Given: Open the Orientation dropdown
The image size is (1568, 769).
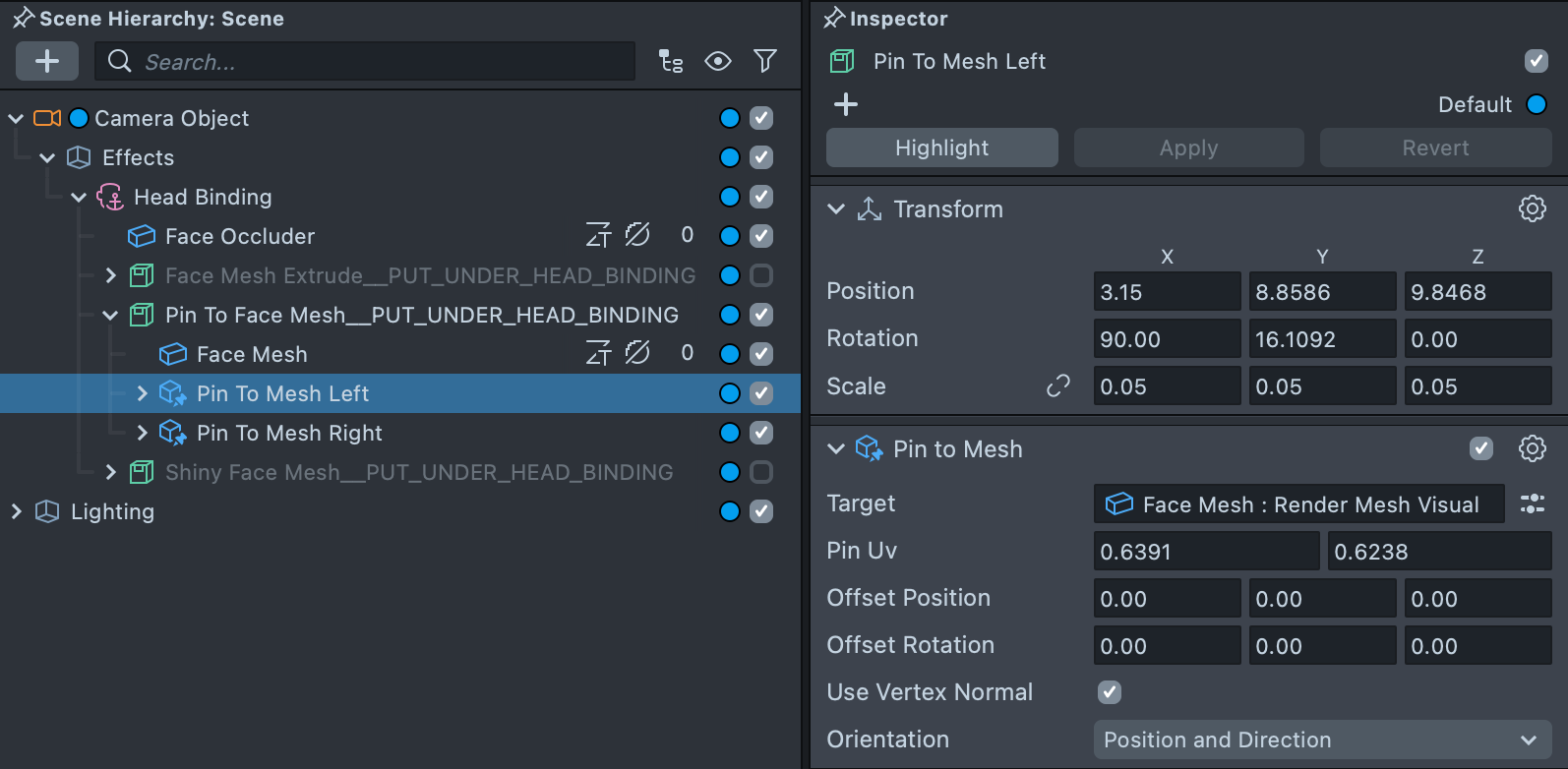Looking at the screenshot, I should (1321, 739).
